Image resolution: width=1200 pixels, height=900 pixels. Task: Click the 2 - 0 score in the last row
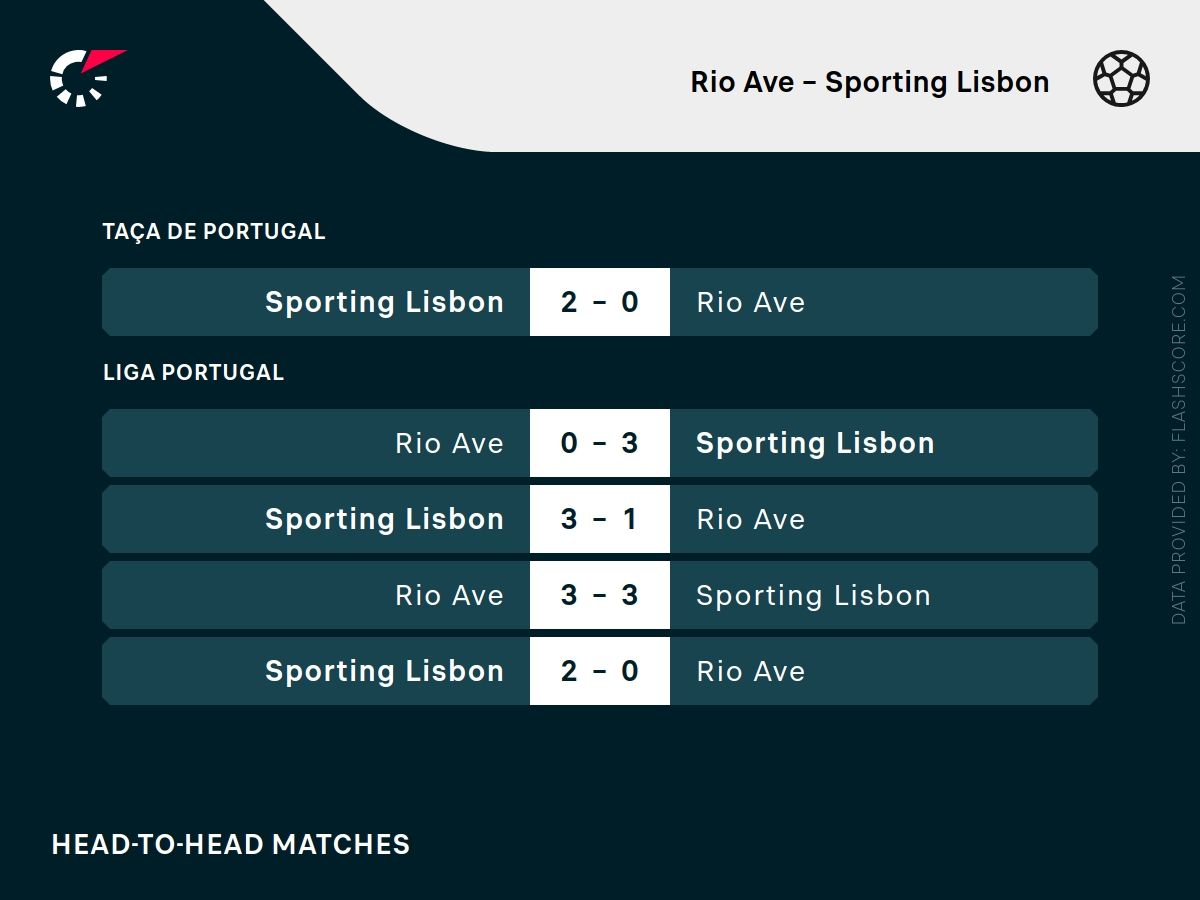599,671
